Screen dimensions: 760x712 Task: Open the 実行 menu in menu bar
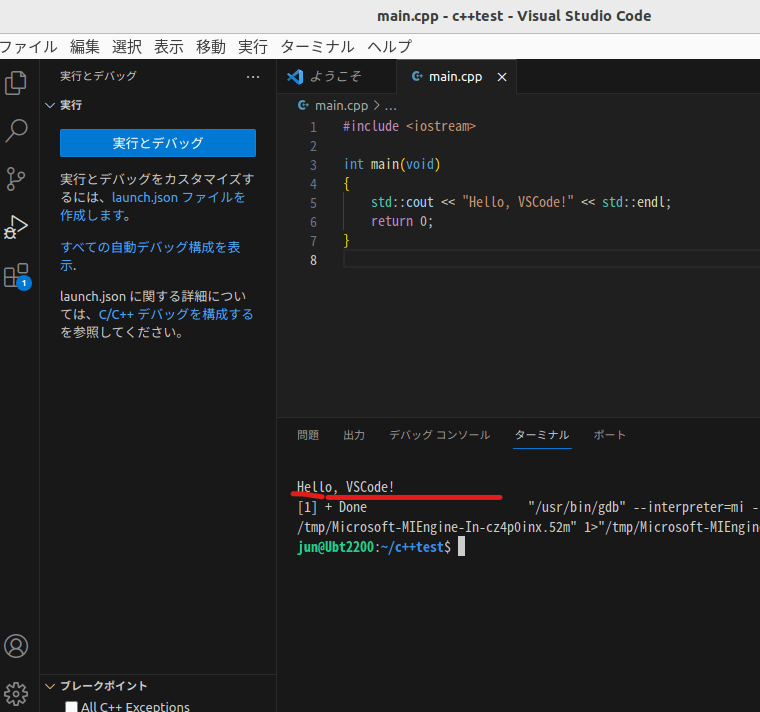[253, 47]
